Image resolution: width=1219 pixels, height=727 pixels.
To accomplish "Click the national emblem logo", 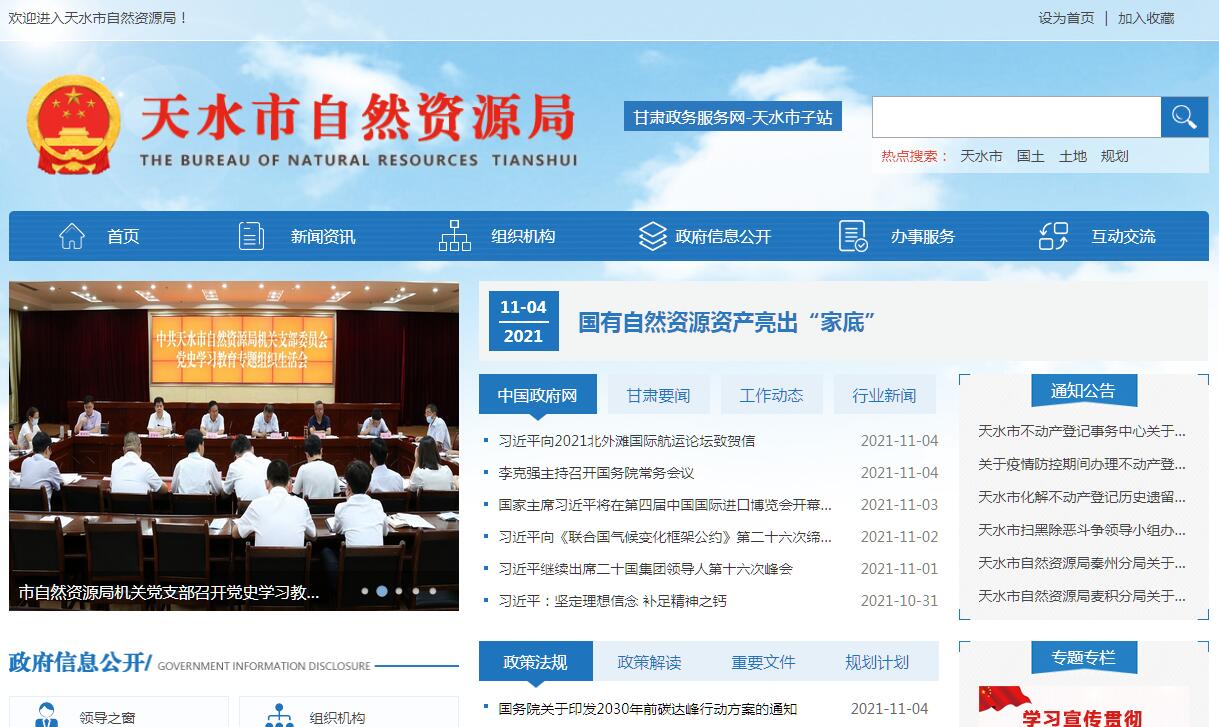I will point(73,125).
